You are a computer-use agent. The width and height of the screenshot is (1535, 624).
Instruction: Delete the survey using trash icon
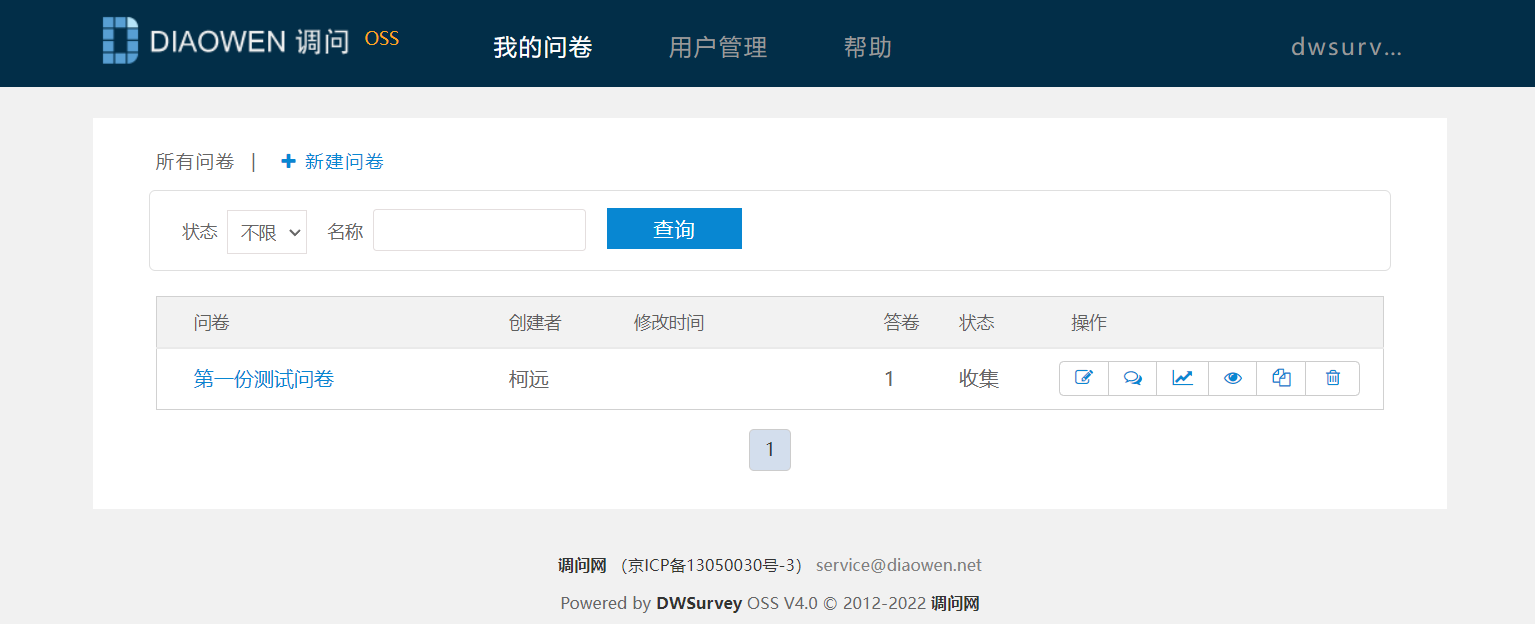(x=1333, y=378)
